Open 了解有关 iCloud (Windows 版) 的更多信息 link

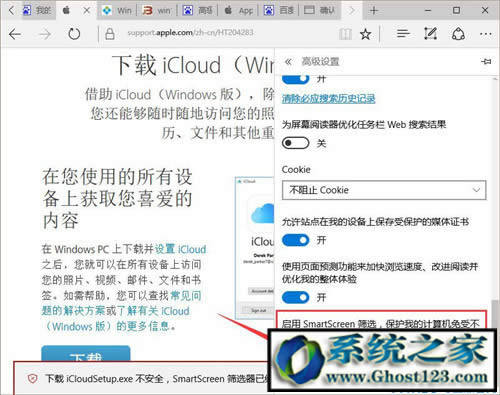(115, 318)
